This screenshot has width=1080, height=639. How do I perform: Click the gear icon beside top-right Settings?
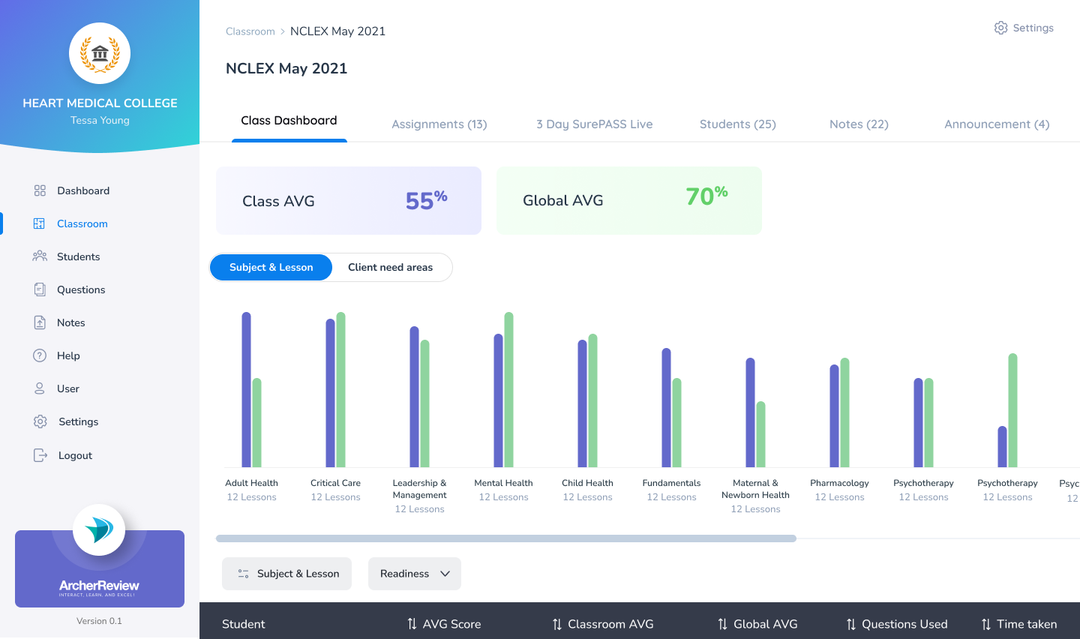click(1001, 28)
